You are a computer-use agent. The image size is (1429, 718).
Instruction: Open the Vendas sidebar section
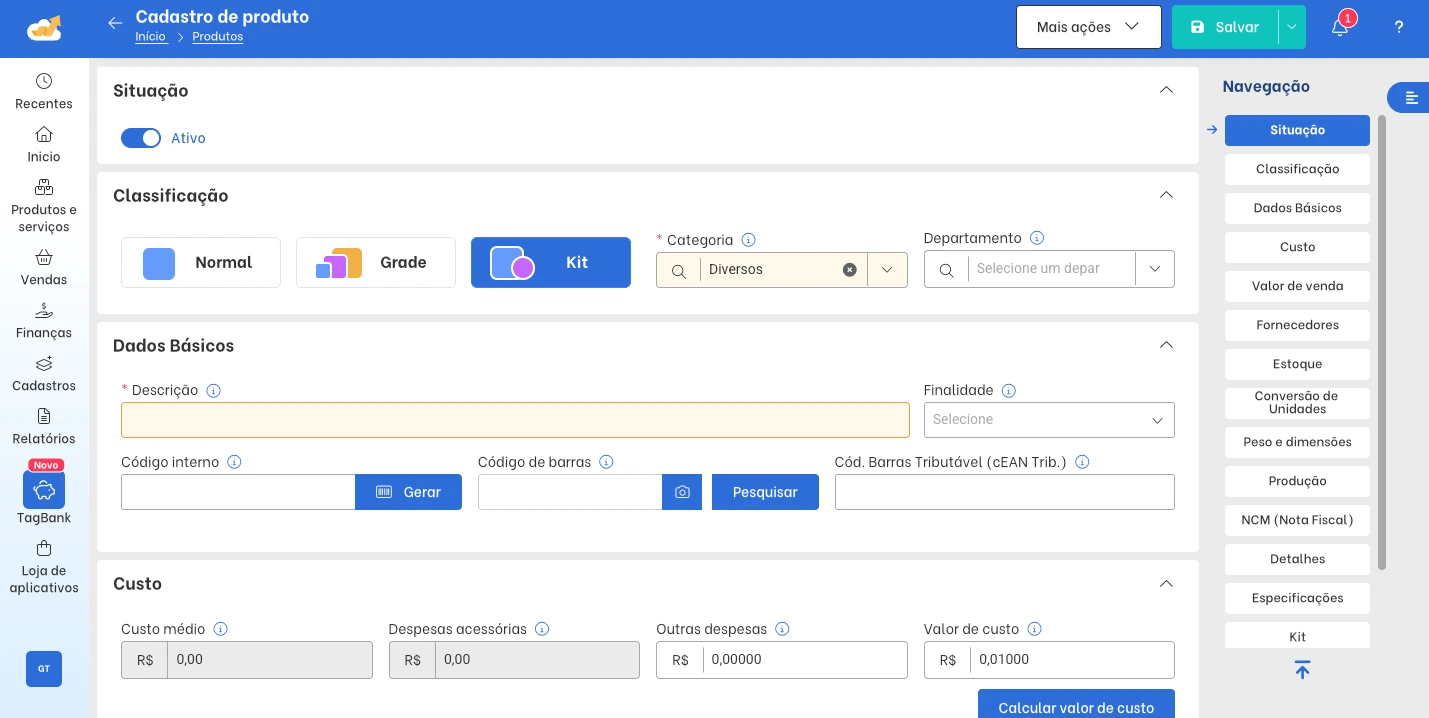coord(44,267)
